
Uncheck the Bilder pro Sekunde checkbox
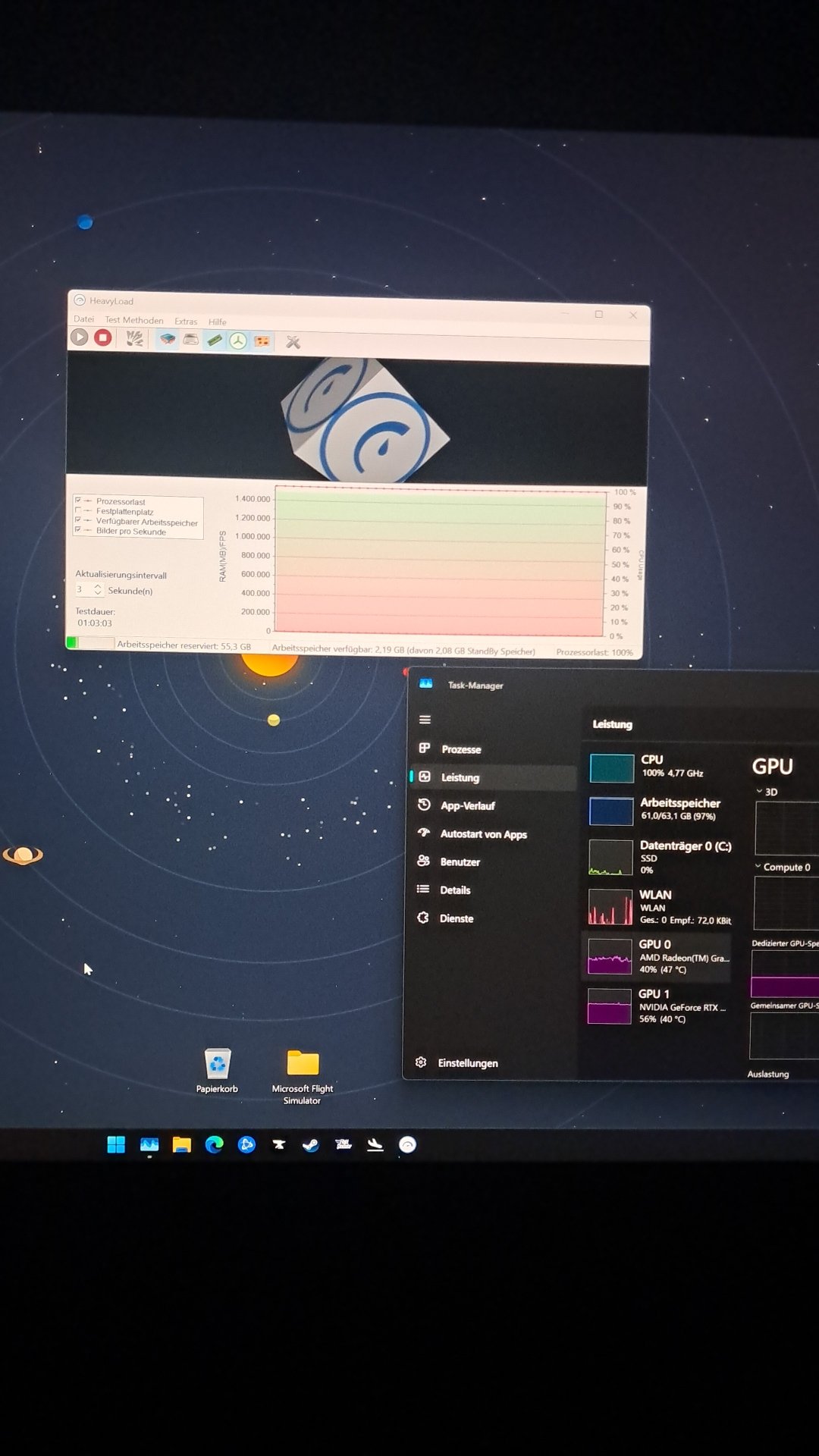[x=78, y=529]
